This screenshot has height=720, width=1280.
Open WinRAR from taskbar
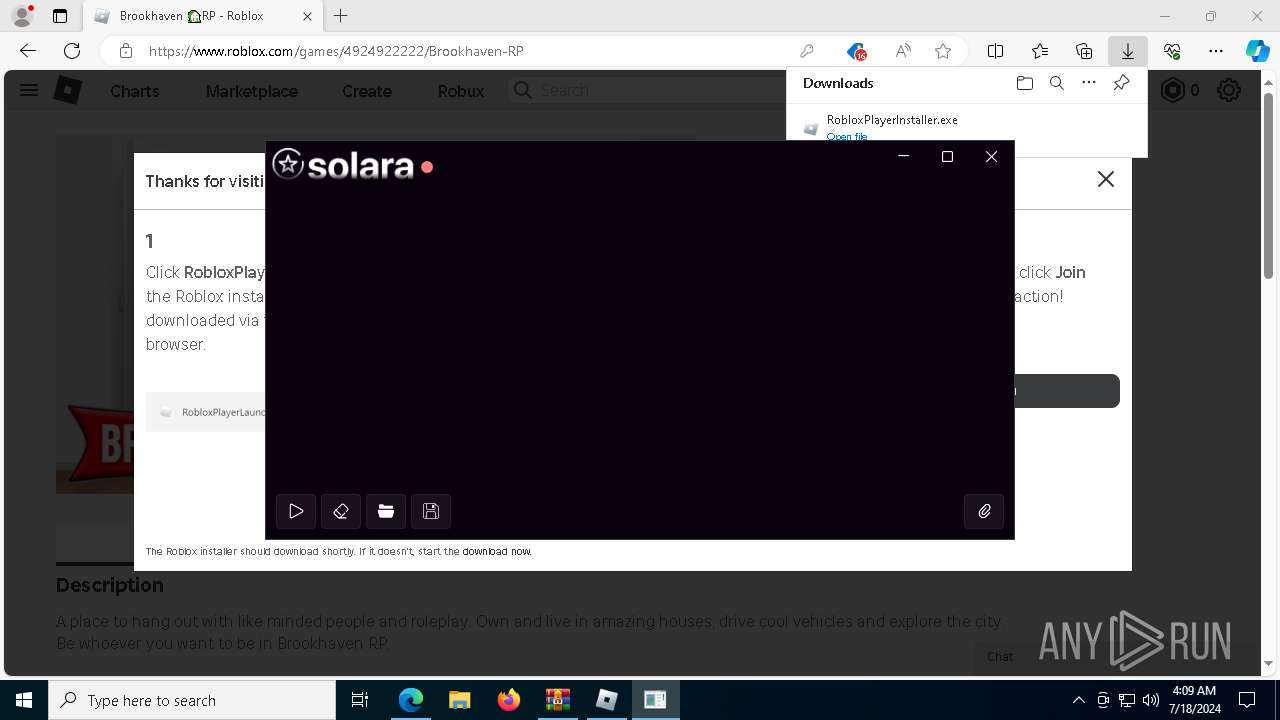point(557,700)
